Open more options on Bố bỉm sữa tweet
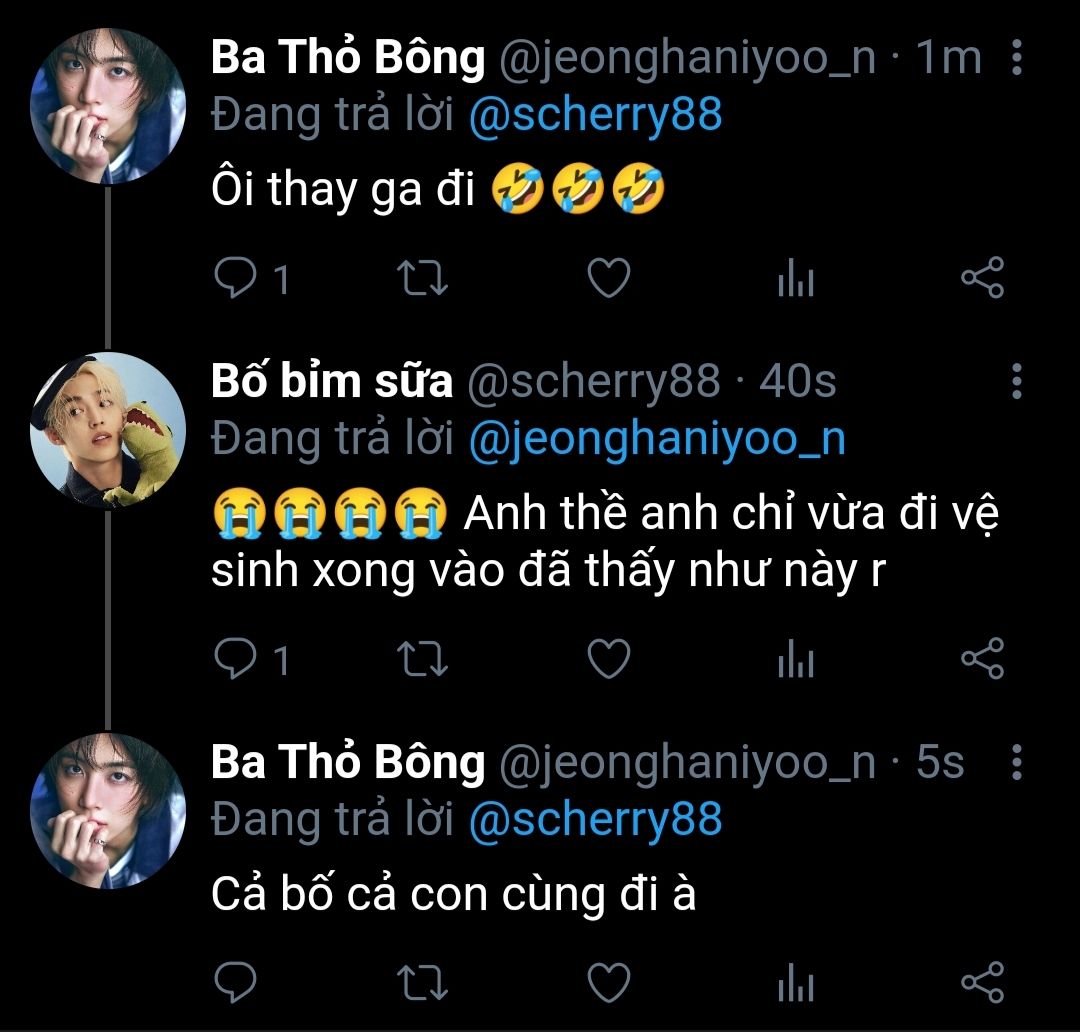Image resolution: width=1080 pixels, height=1032 pixels. pos(1016,381)
